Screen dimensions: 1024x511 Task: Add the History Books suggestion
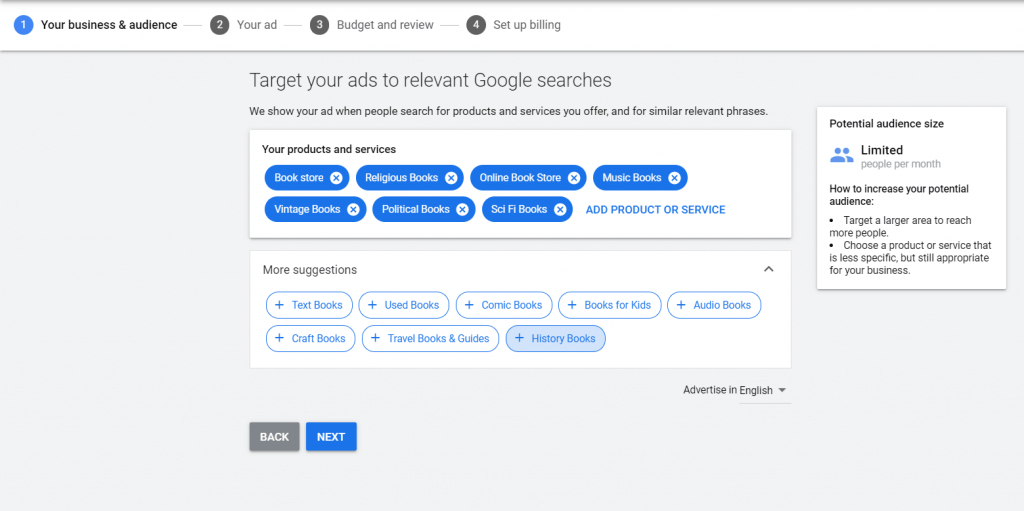(556, 338)
